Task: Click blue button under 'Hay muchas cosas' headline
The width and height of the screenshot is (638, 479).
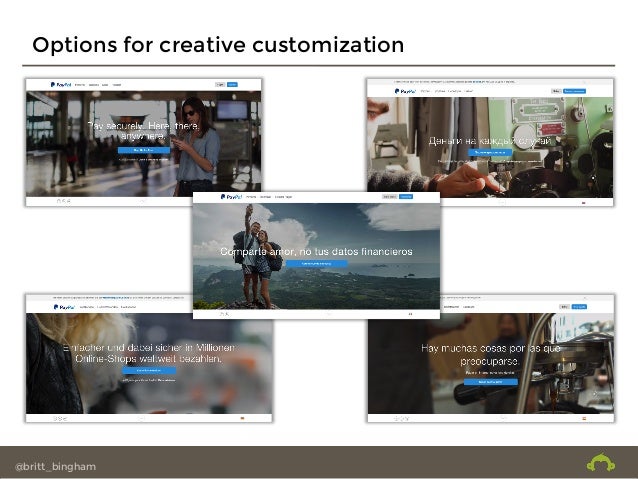Action: coord(491,382)
